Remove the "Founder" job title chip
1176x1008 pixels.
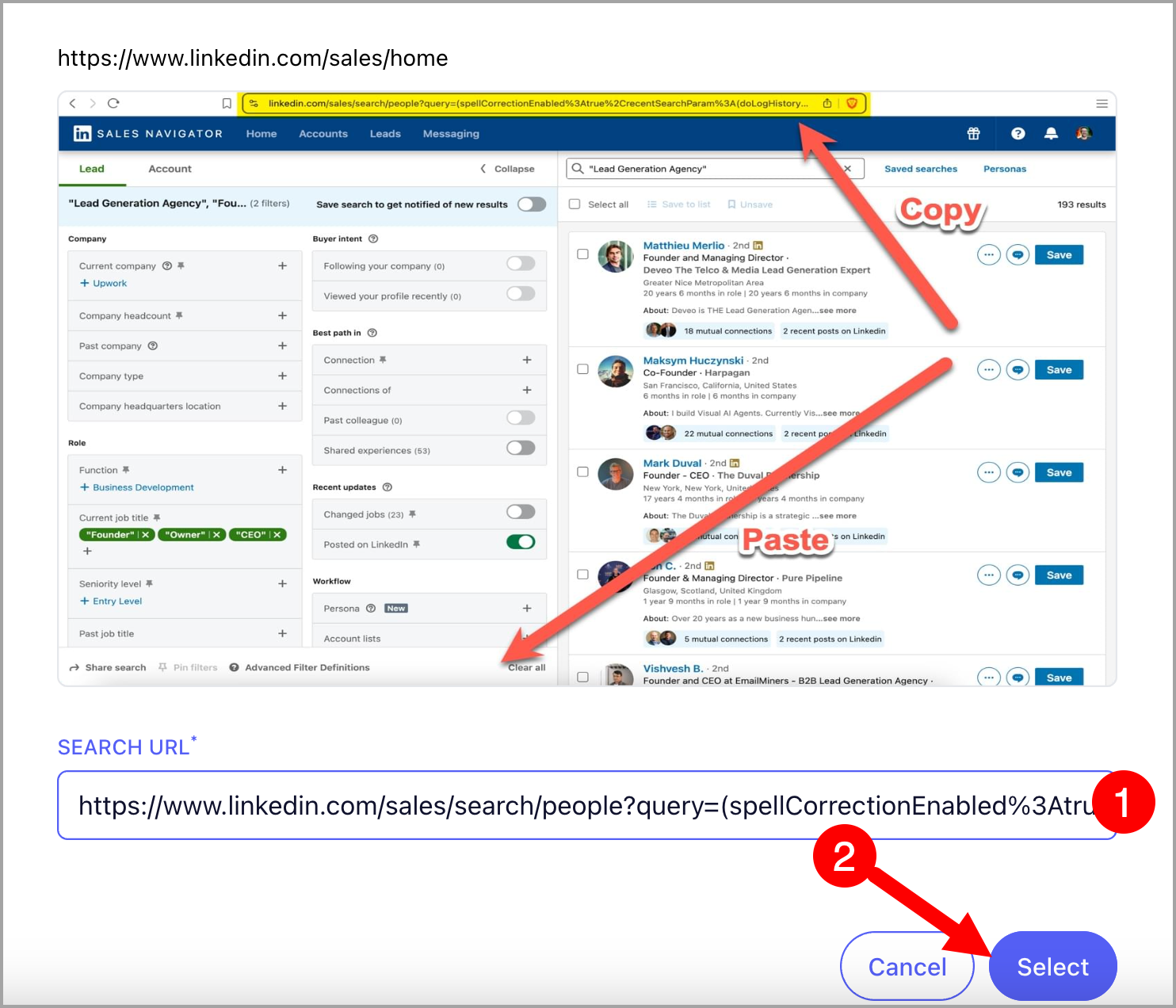click(146, 535)
